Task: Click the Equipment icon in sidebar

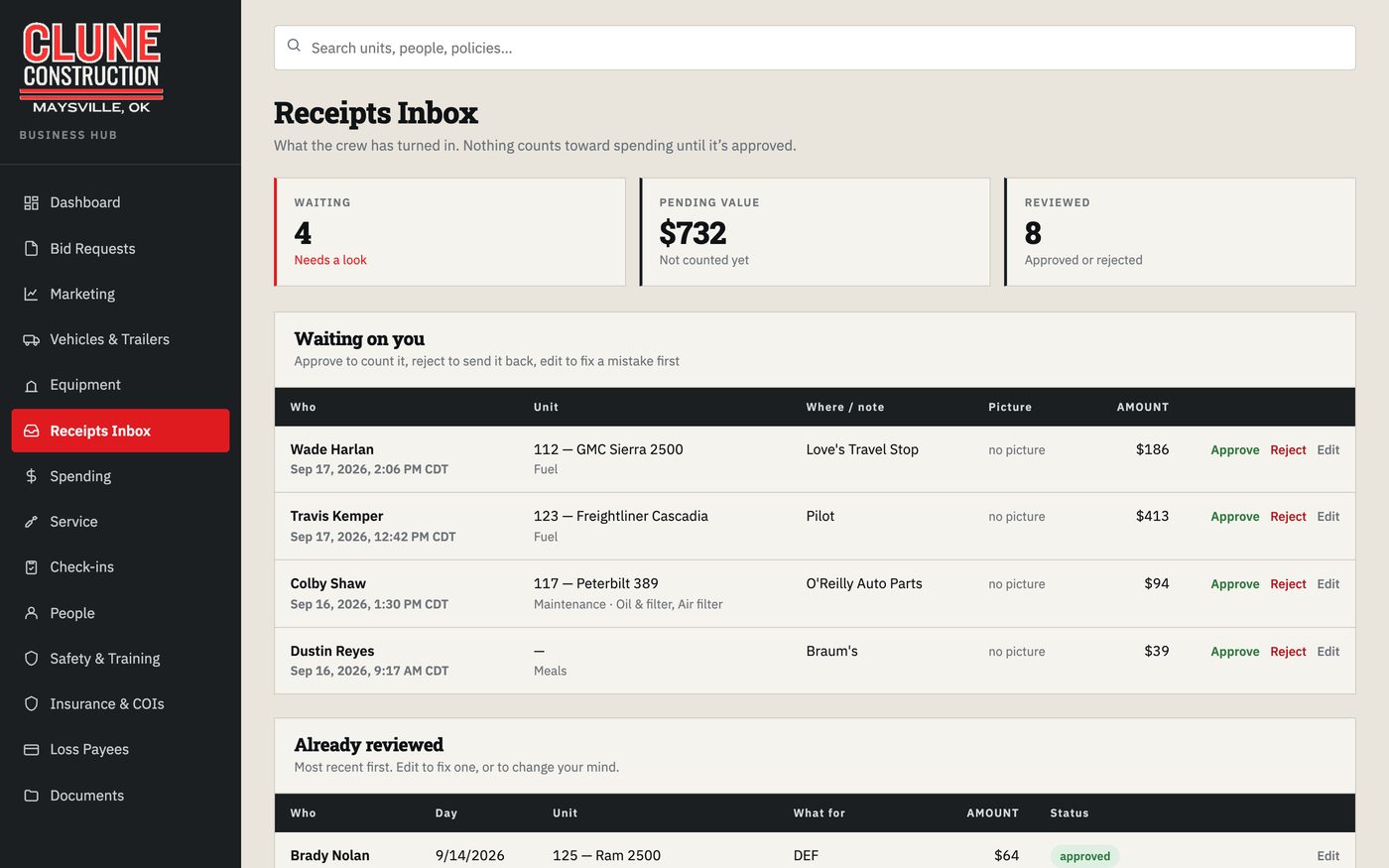Action: [31, 385]
